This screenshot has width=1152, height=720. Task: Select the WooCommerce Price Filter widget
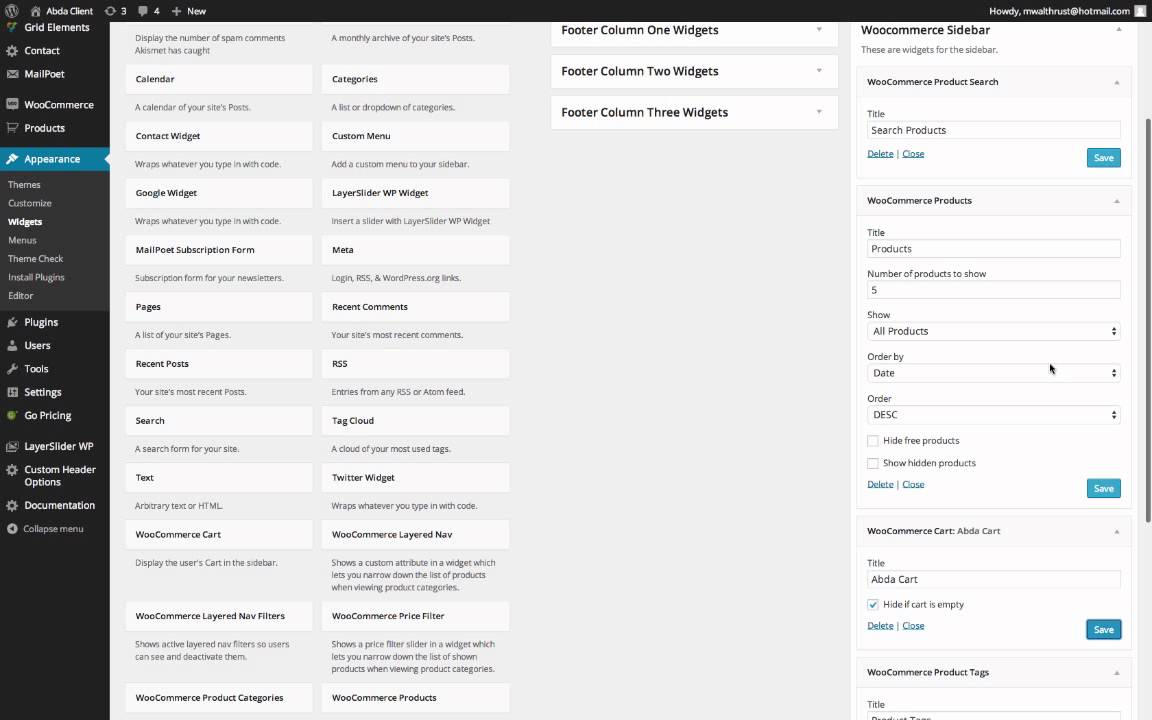coord(415,616)
